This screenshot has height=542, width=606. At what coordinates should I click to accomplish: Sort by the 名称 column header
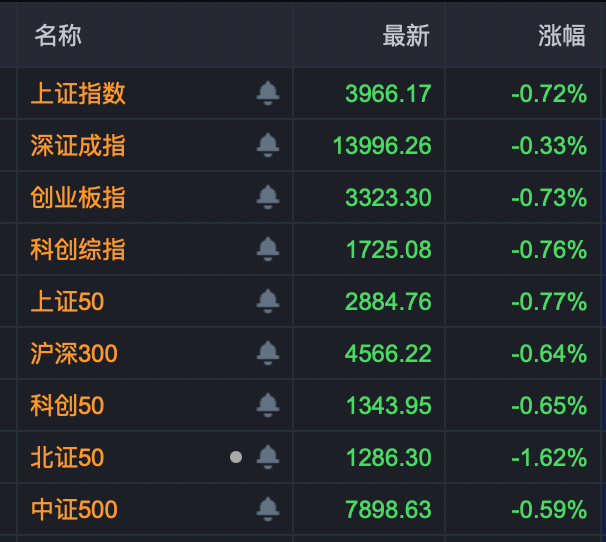pos(58,36)
